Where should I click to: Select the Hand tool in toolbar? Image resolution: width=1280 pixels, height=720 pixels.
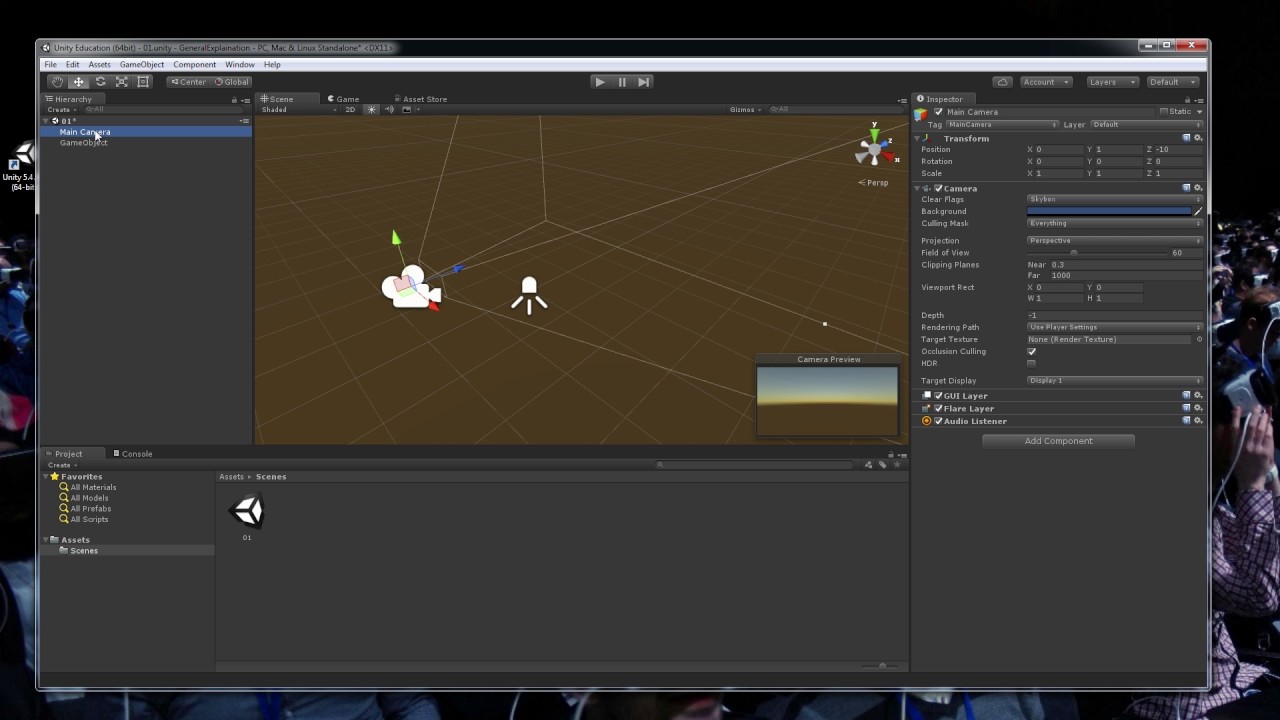tap(57, 82)
